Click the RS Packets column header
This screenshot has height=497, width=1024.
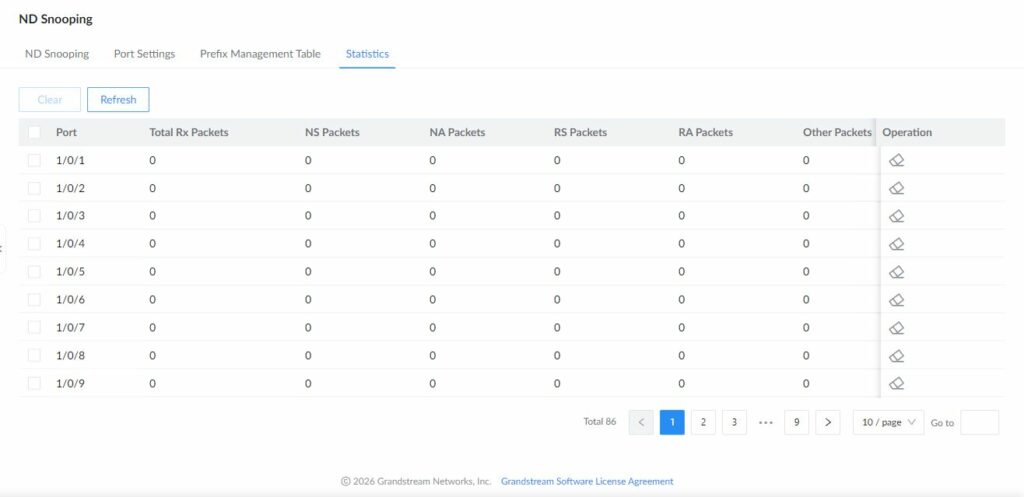(581, 132)
